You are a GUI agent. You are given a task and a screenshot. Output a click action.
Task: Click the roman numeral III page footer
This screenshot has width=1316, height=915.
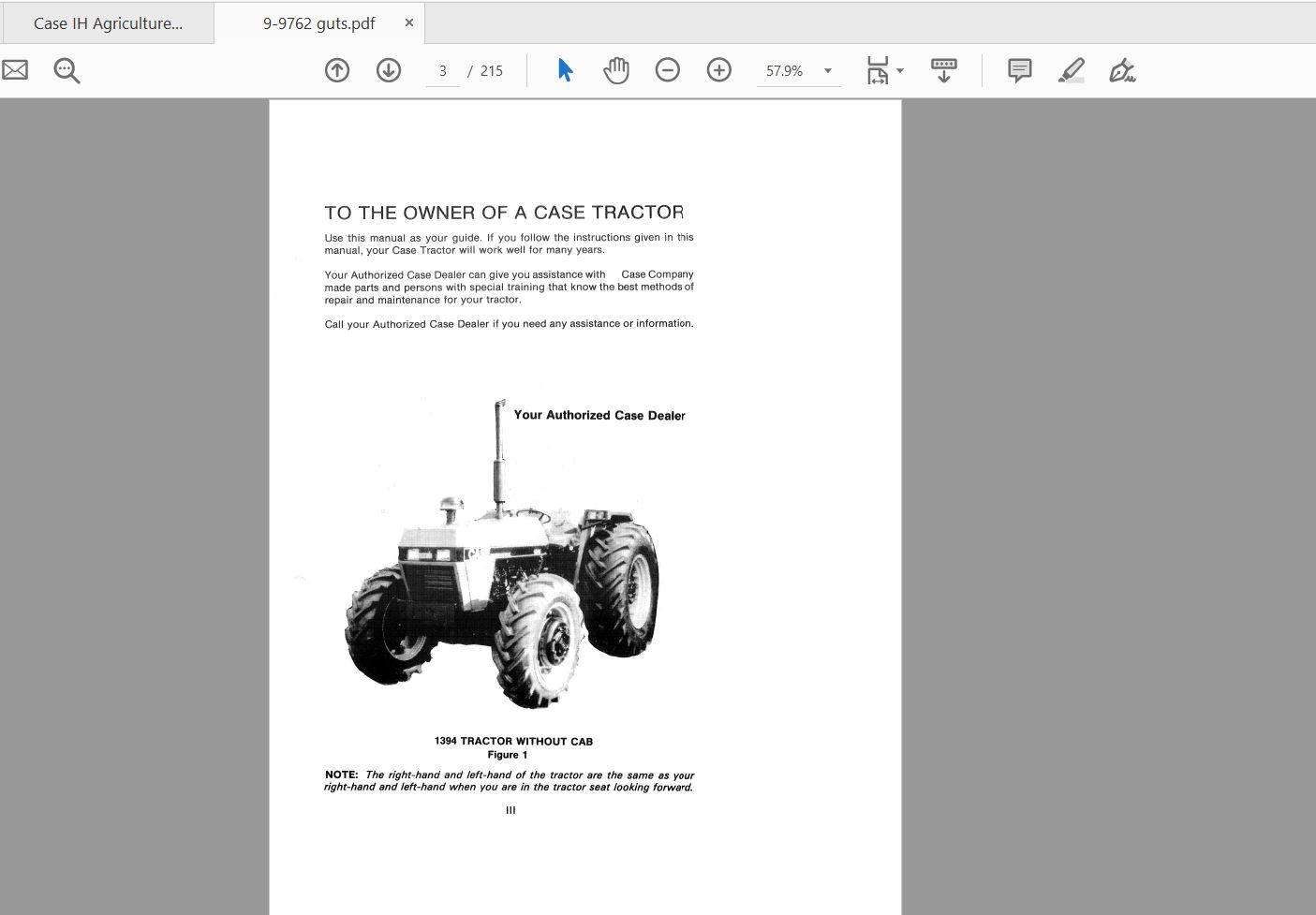(x=510, y=810)
